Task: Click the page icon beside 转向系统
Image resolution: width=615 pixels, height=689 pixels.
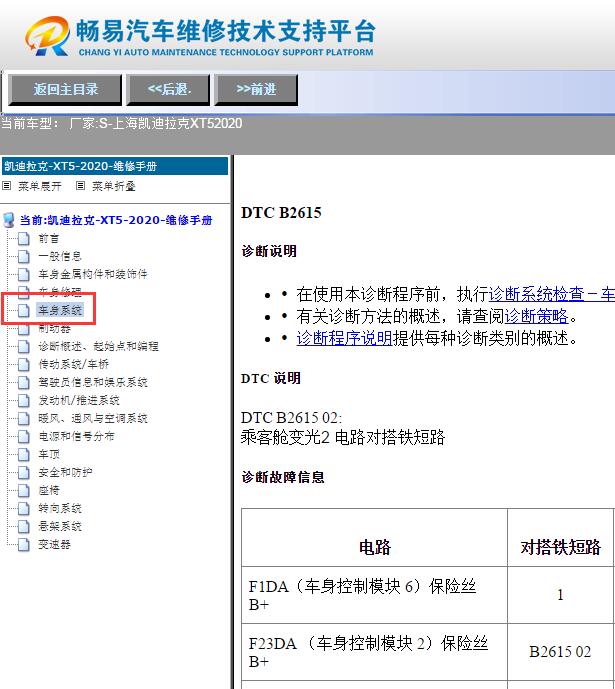Action: tap(24, 509)
